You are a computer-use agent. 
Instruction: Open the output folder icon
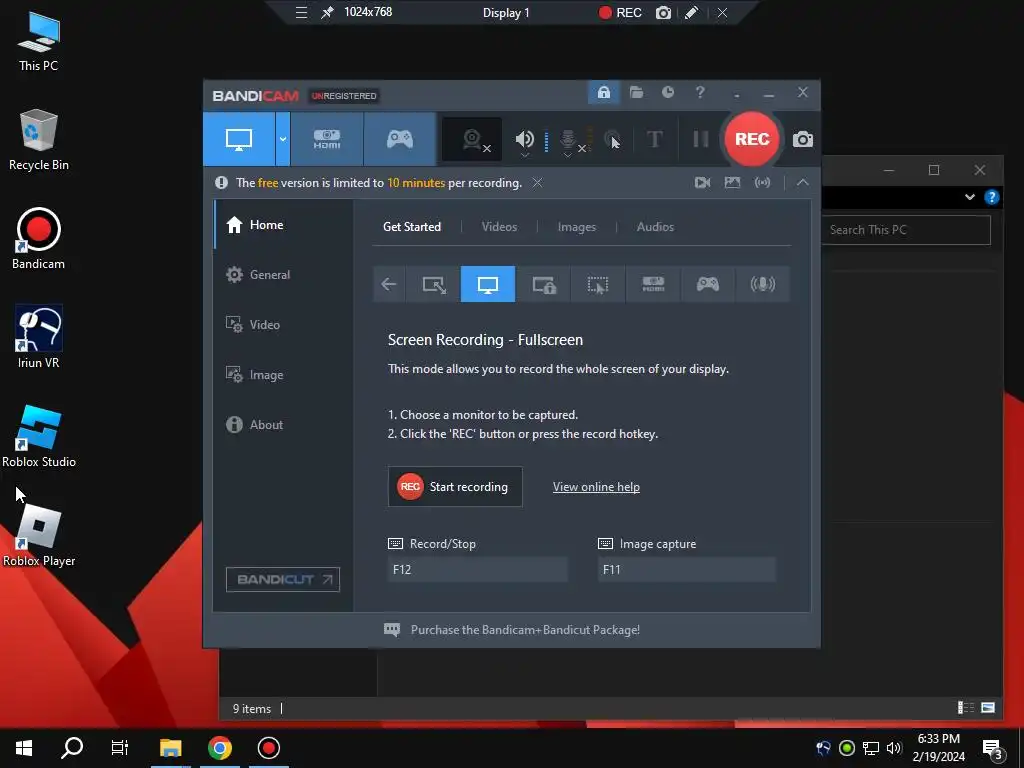click(x=636, y=92)
